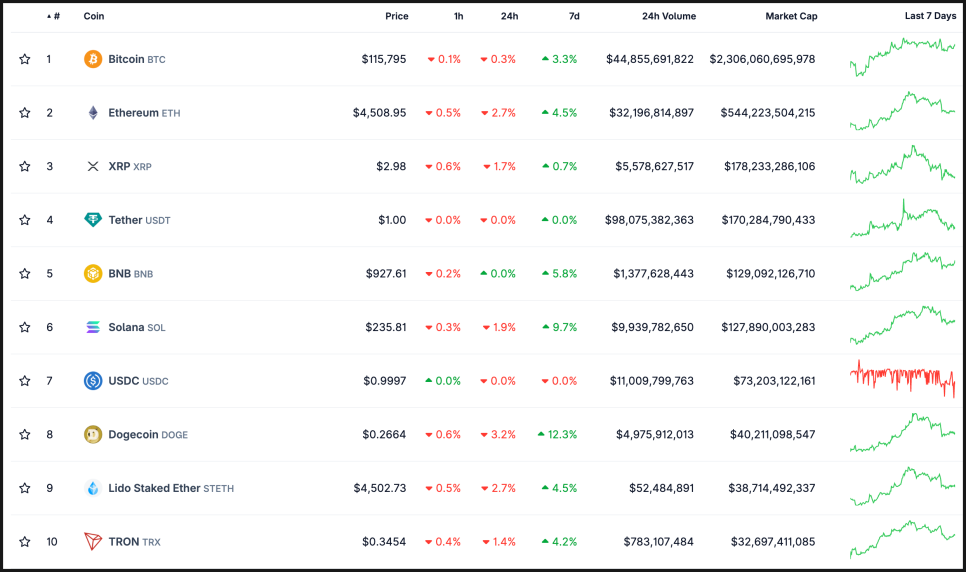The height and width of the screenshot is (572, 966).
Task: Toggle the favorite star for TRON
Action: [x=25, y=541]
